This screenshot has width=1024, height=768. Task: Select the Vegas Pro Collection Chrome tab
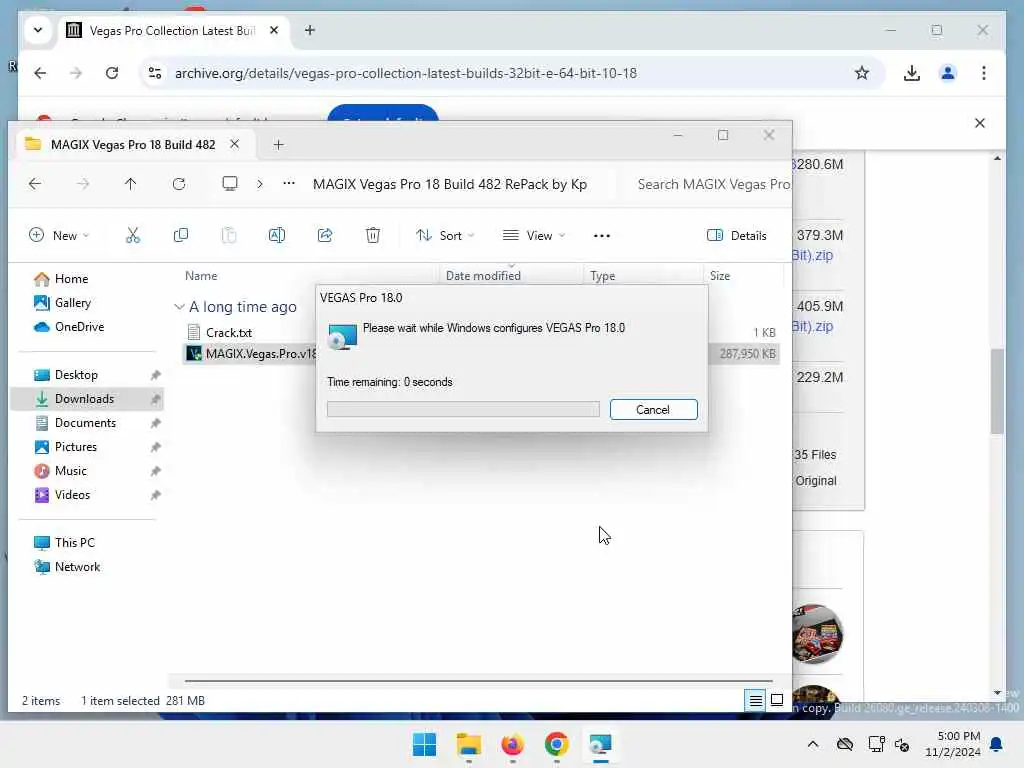pyautogui.click(x=171, y=31)
